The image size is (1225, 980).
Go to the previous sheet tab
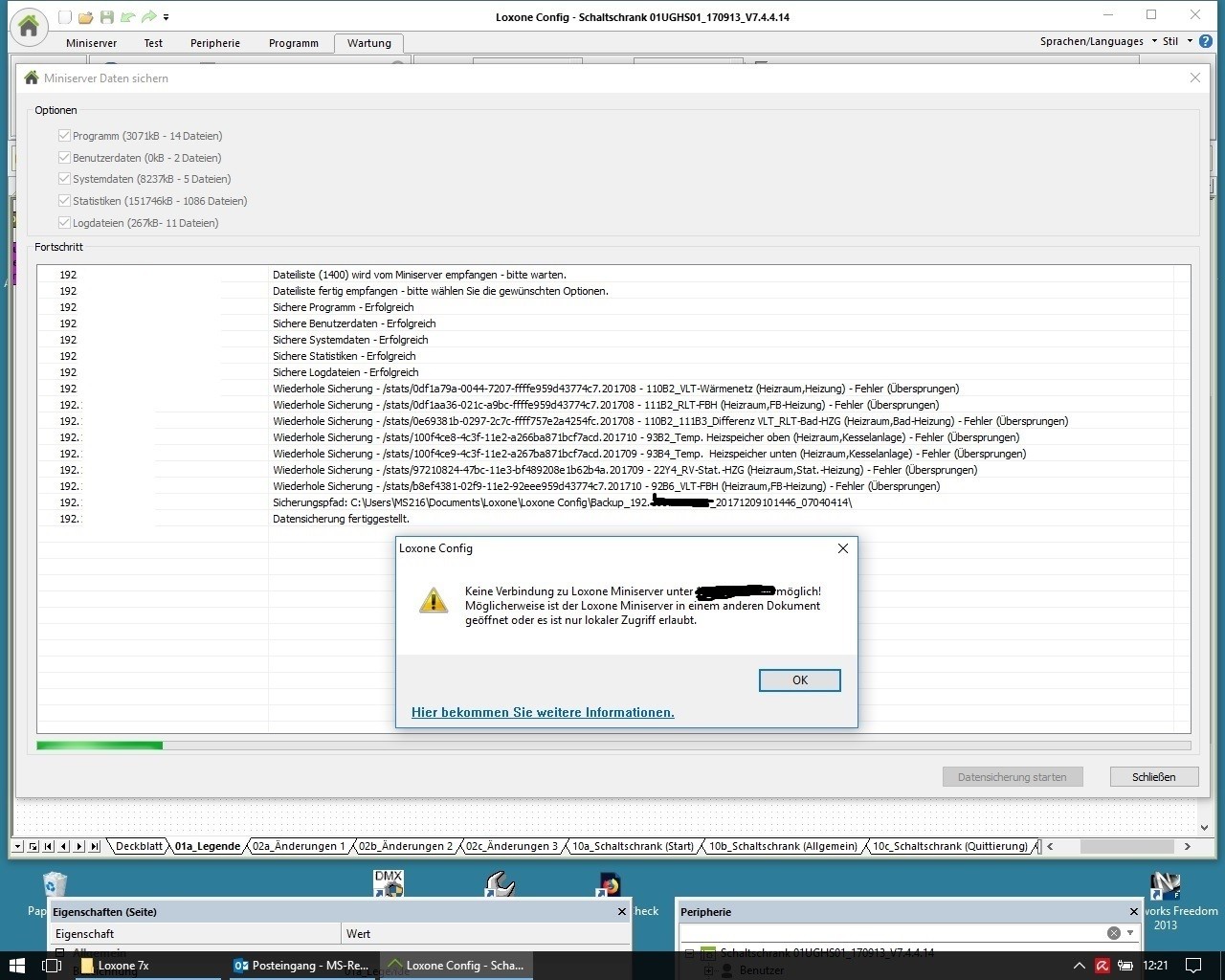[64, 846]
